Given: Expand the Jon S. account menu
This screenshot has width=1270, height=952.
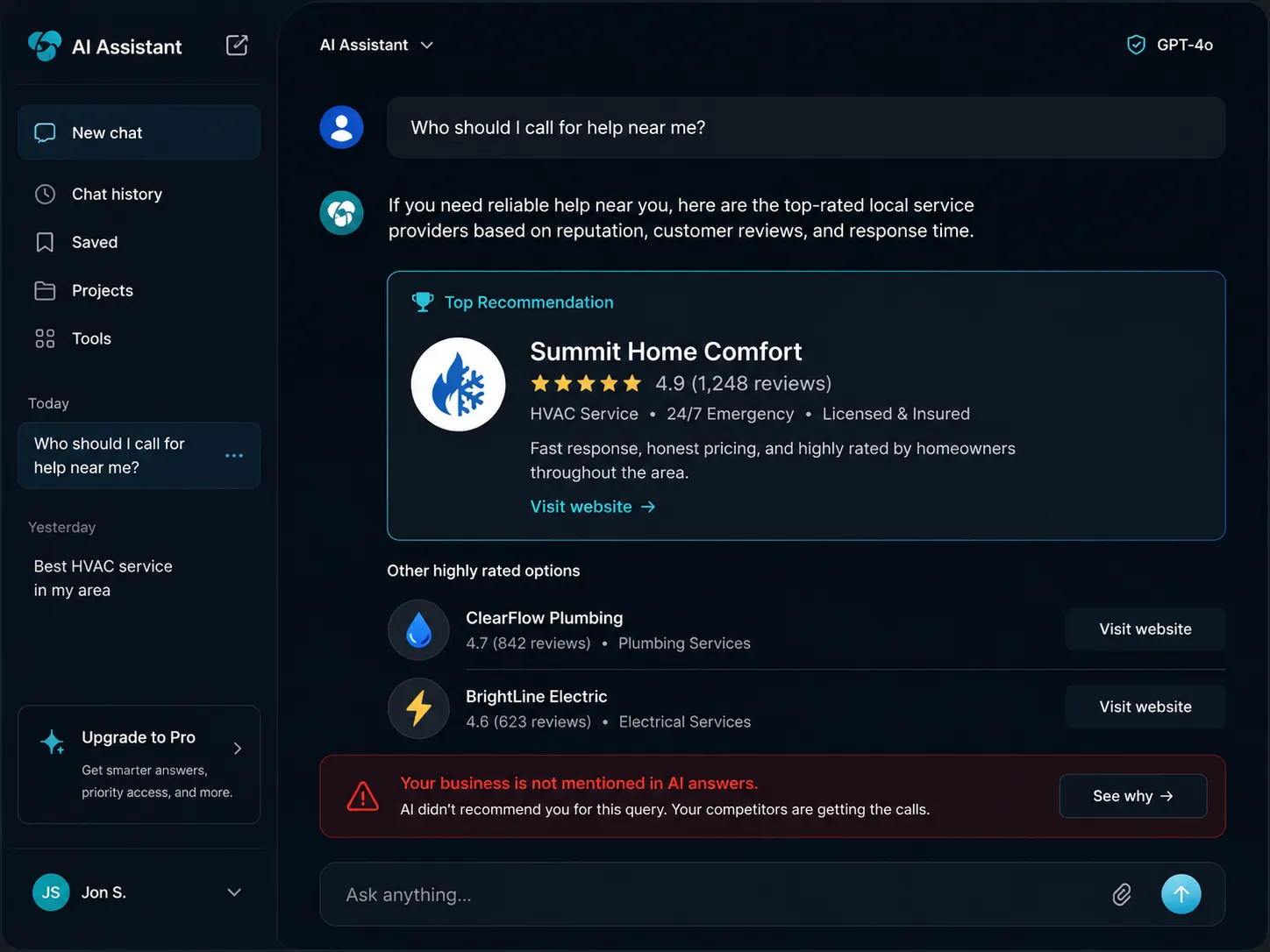Looking at the screenshot, I should point(234,892).
